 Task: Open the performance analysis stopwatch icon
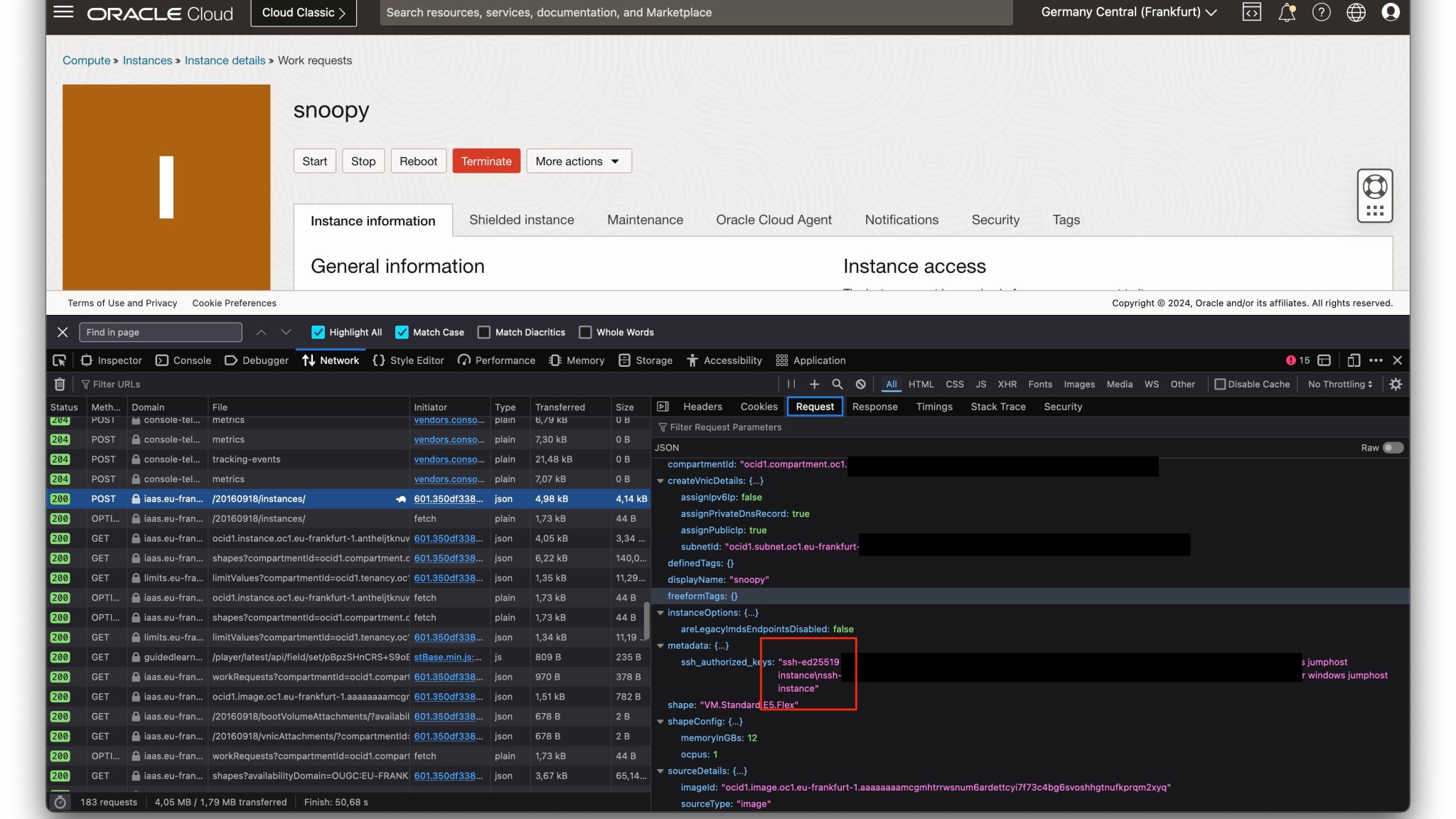click(x=60, y=802)
